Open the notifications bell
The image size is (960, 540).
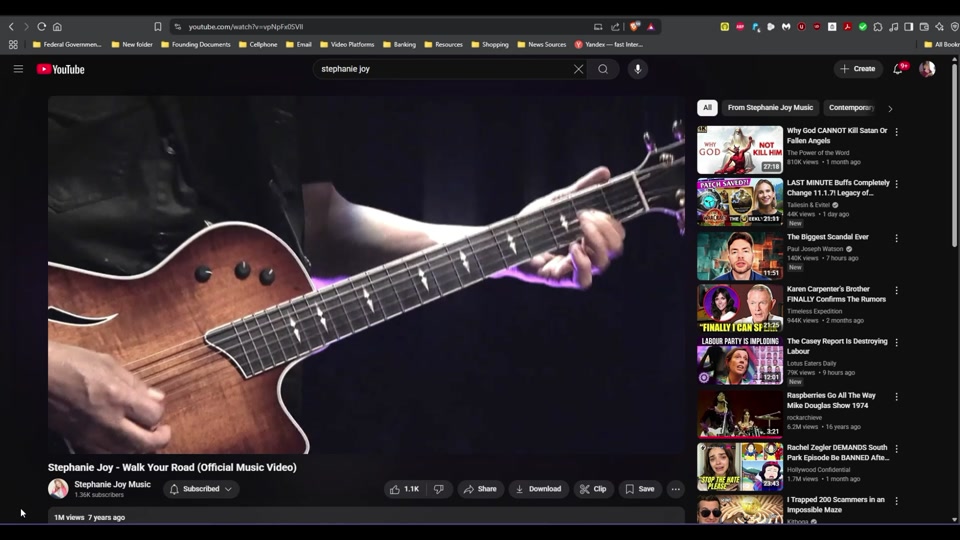click(x=898, y=69)
